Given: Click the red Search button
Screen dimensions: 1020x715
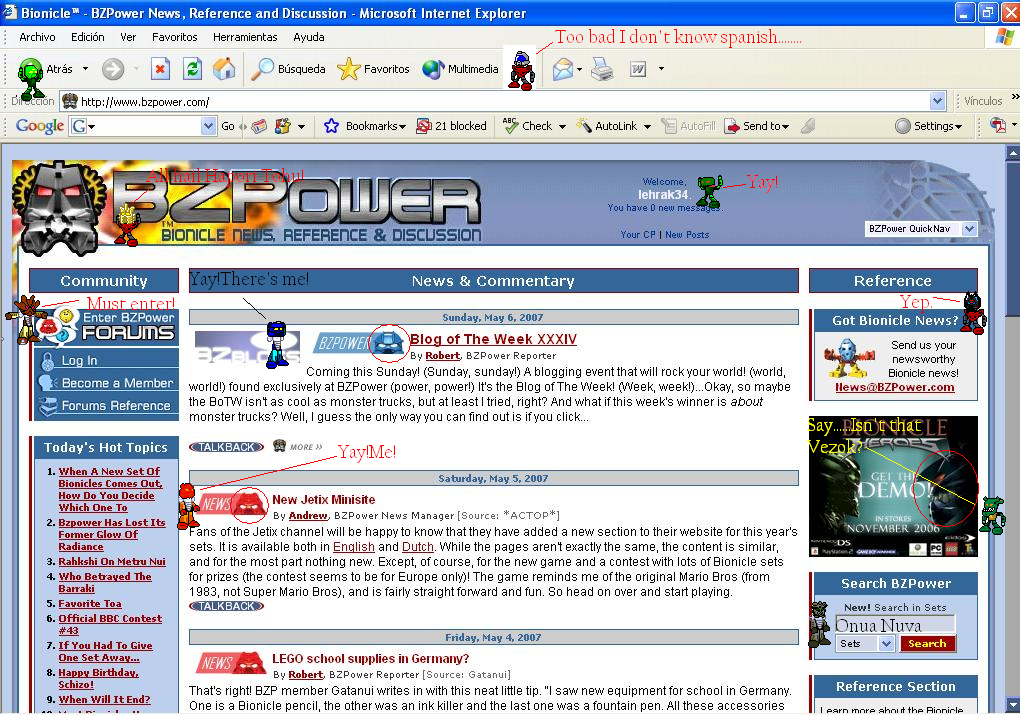Looking at the screenshot, I should tap(927, 643).
